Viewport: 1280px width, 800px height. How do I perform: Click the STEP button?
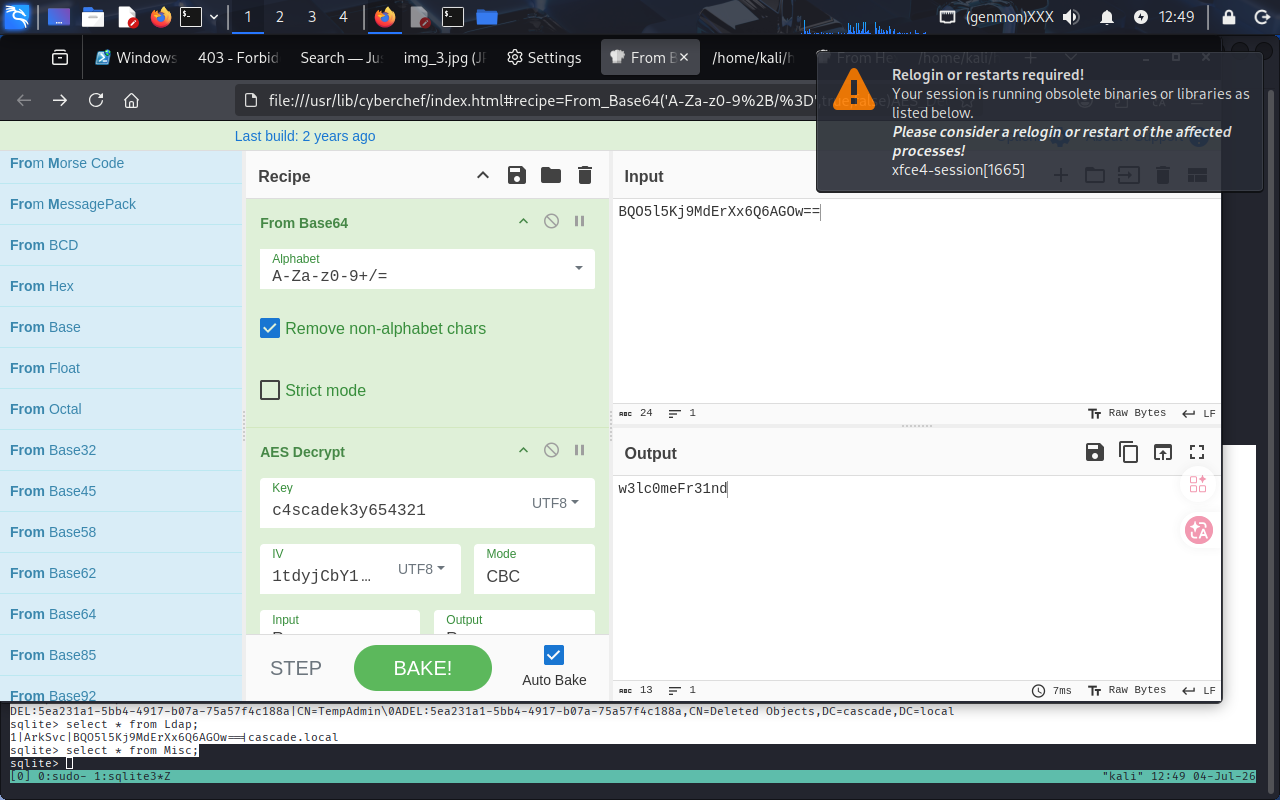296,668
